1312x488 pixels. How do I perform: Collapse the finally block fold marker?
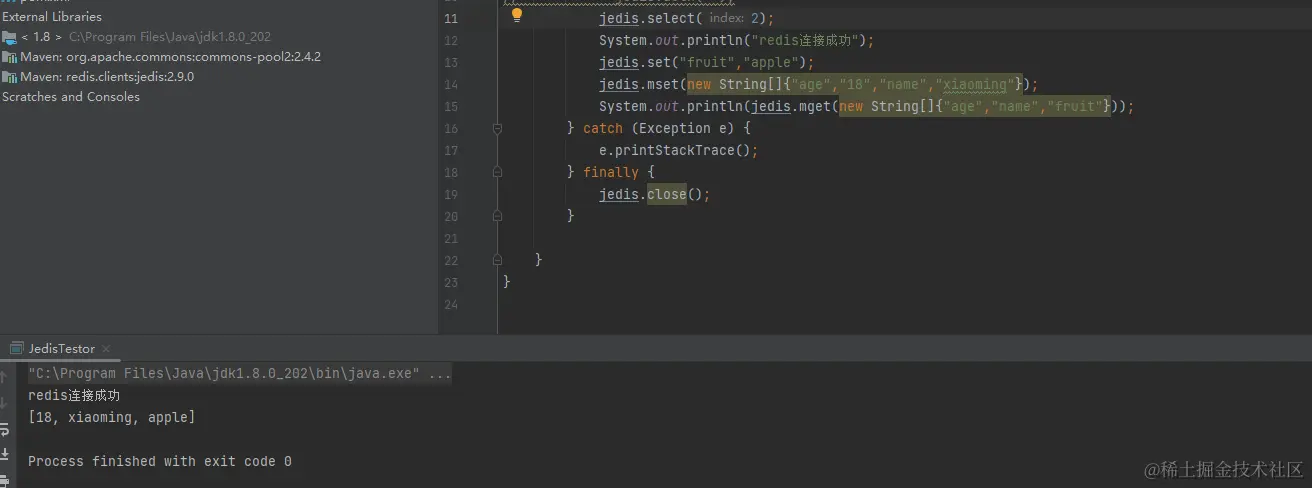click(498, 172)
